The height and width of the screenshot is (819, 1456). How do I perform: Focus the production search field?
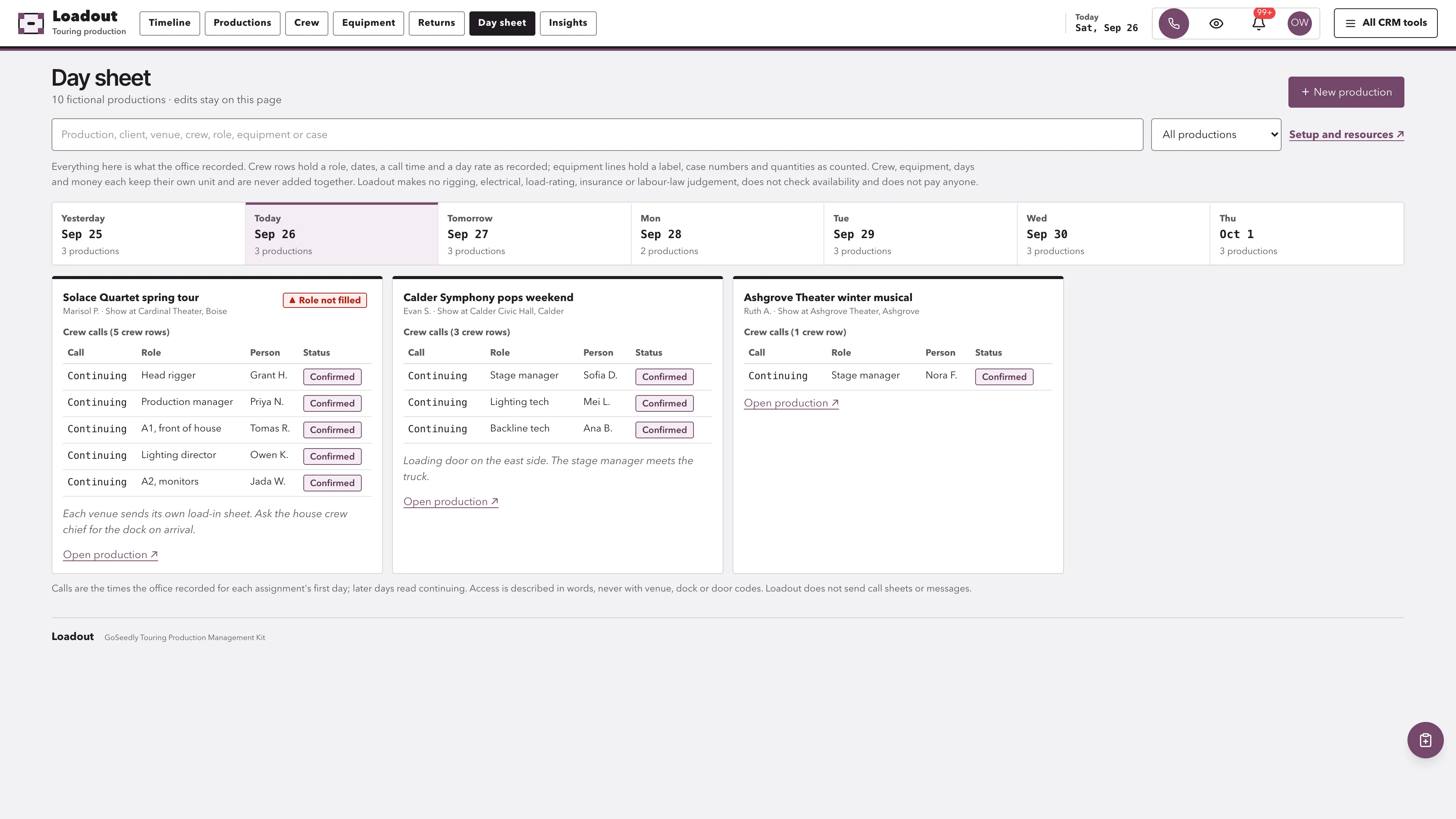(x=597, y=135)
